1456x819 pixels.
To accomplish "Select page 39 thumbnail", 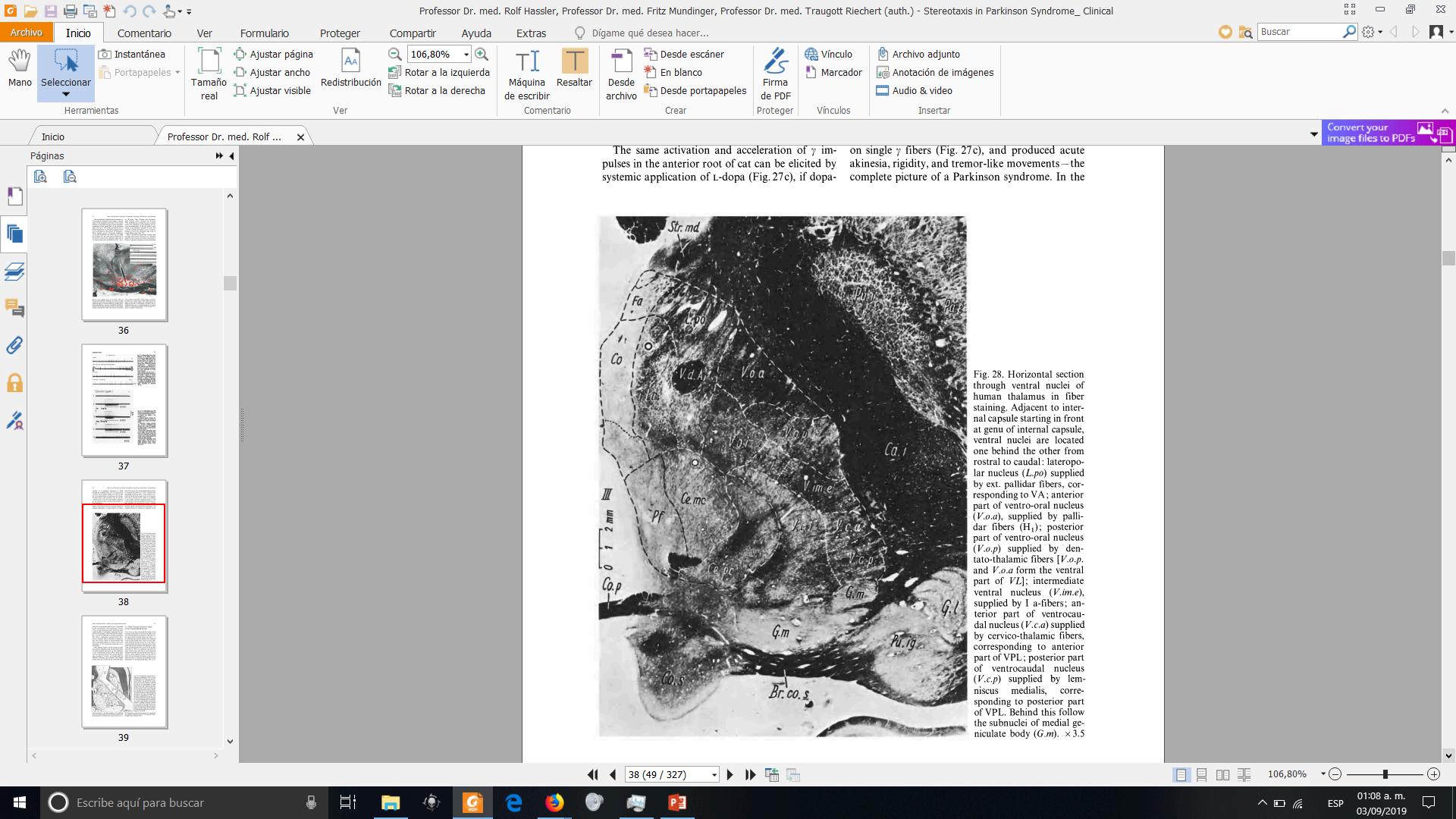I will pyautogui.click(x=124, y=672).
